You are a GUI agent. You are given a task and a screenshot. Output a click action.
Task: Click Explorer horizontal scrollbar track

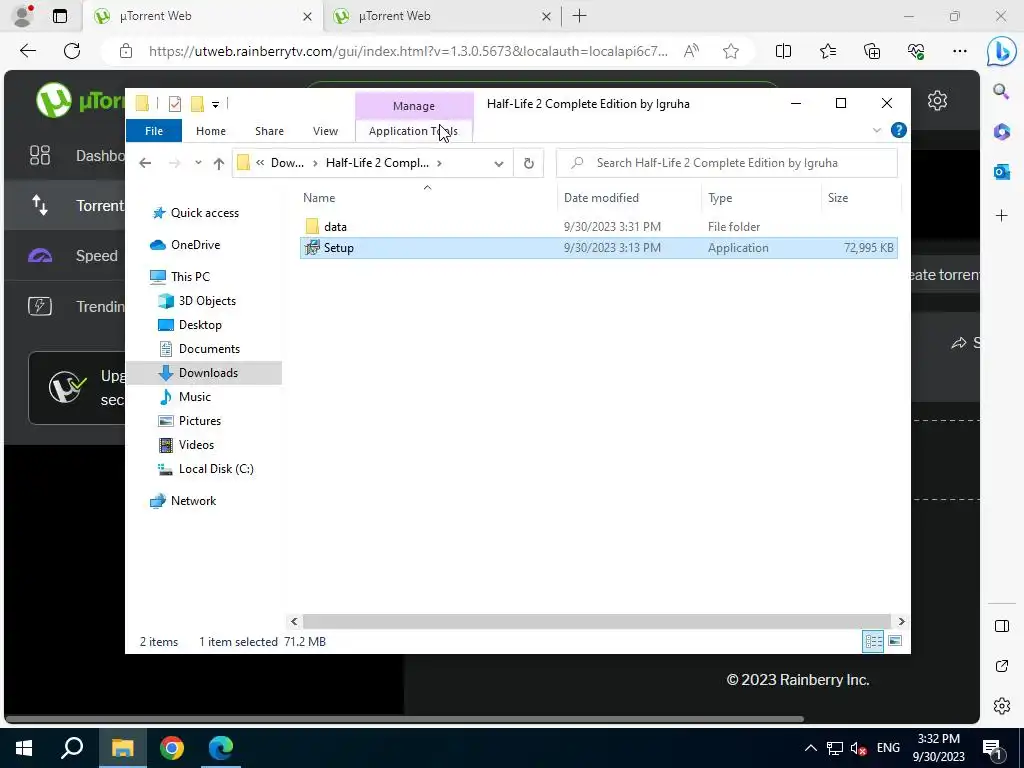596,621
